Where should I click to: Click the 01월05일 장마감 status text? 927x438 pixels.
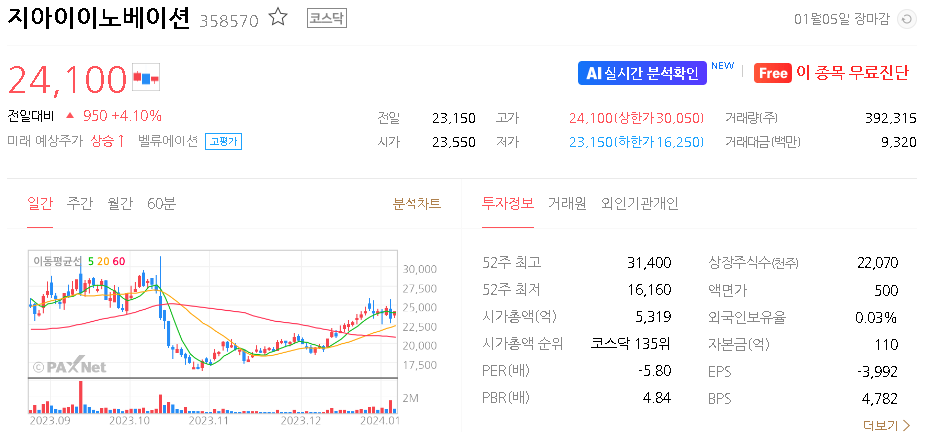tap(841, 20)
